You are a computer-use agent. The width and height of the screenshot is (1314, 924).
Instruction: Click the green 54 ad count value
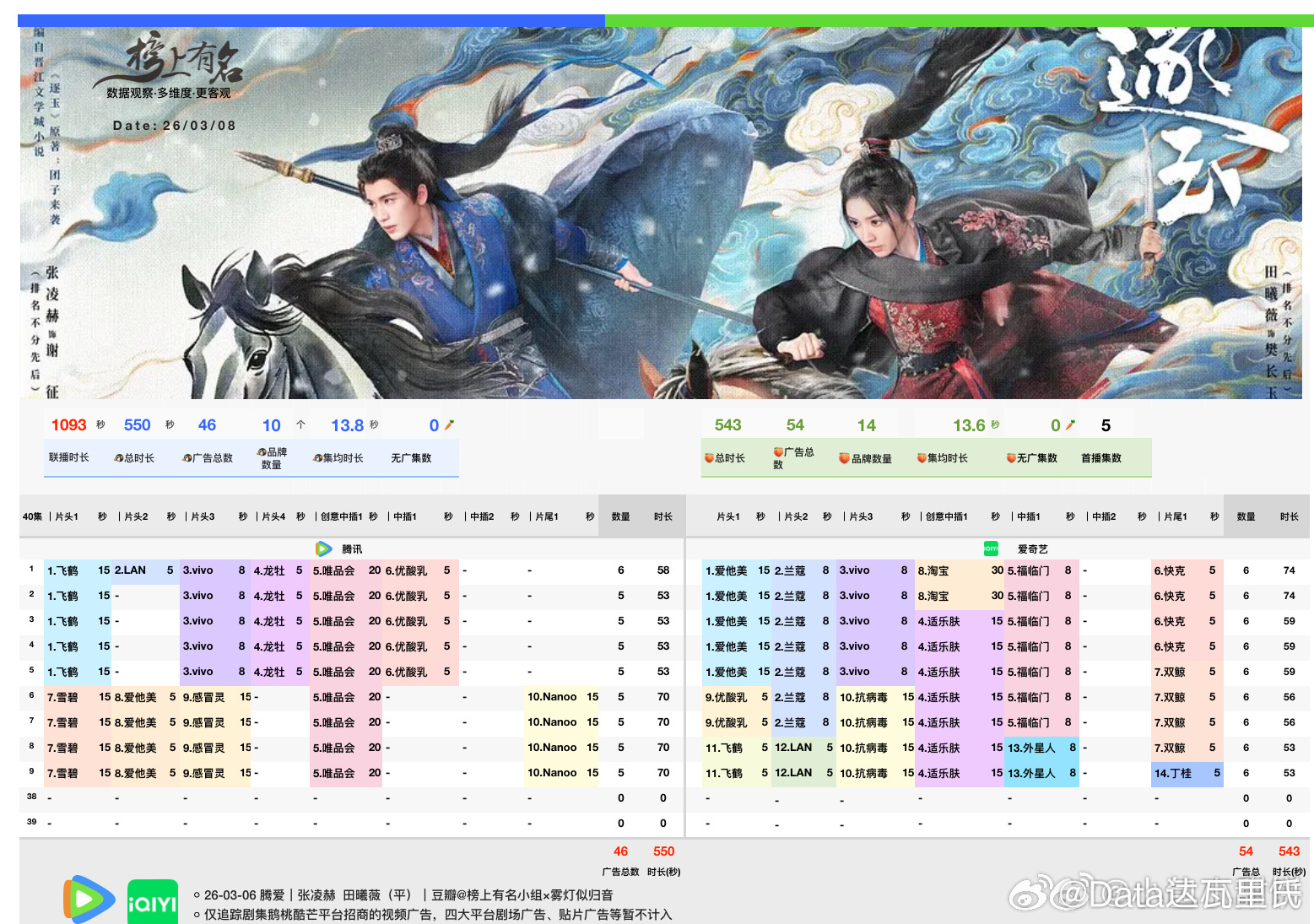tap(795, 425)
